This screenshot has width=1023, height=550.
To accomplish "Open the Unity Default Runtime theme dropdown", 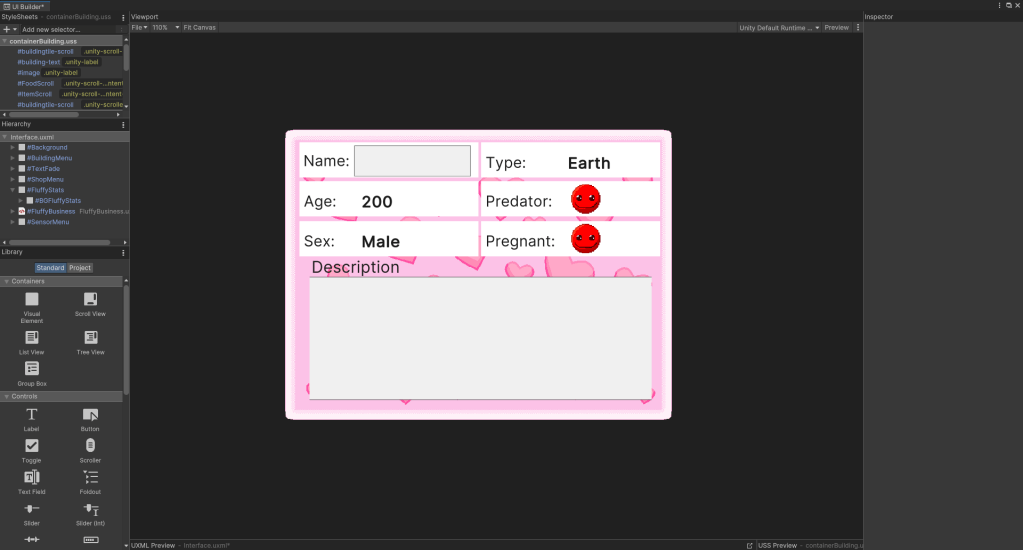I will [779, 27].
